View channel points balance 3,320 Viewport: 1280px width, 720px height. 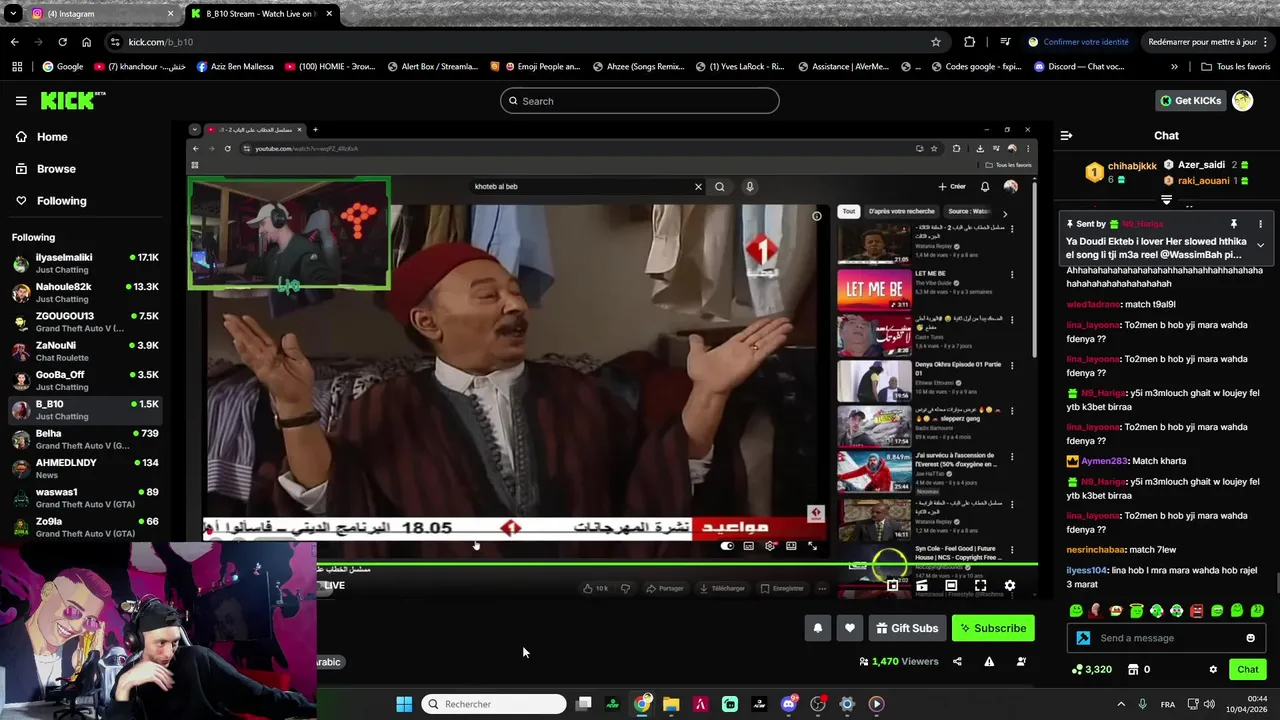1091,669
